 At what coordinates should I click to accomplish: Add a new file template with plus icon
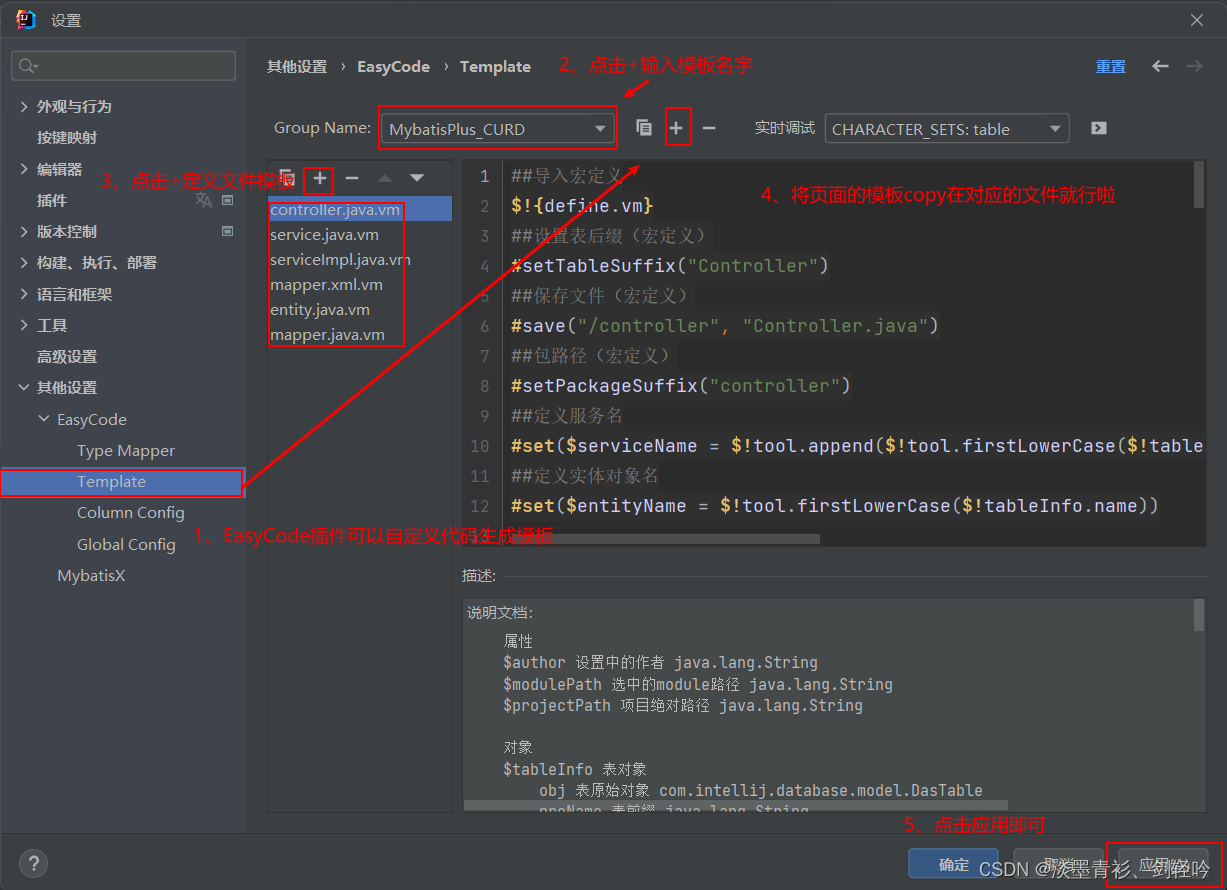(320, 178)
